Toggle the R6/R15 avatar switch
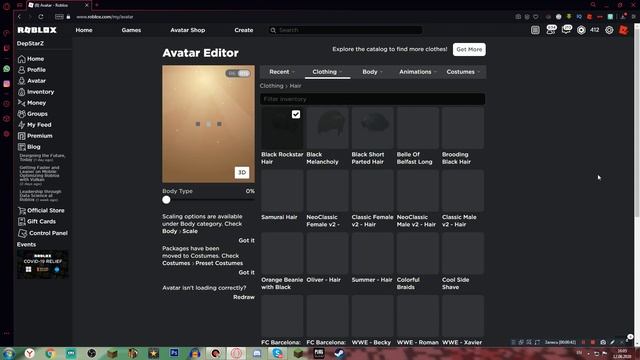 (238, 73)
